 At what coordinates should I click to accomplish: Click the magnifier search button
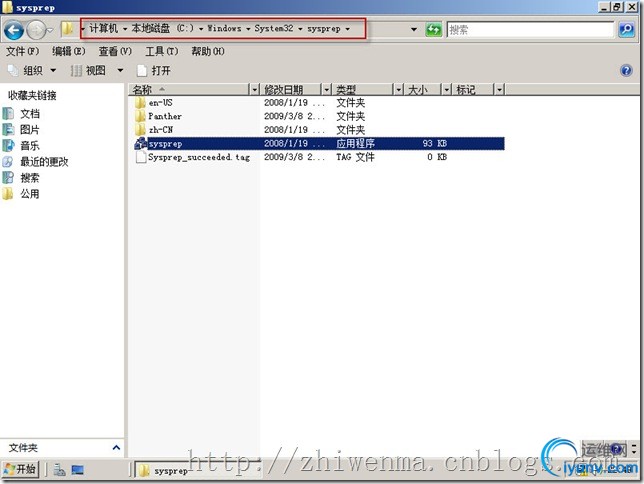click(x=626, y=30)
